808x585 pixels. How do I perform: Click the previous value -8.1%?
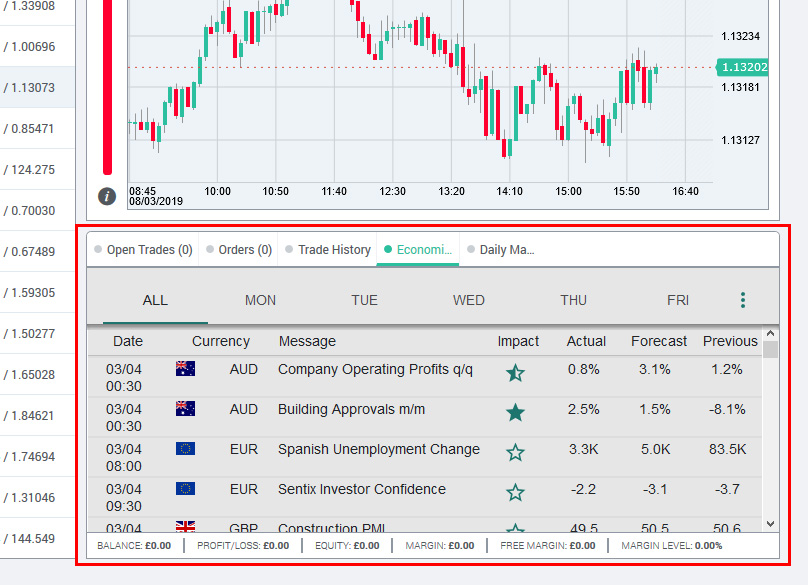[727, 409]
